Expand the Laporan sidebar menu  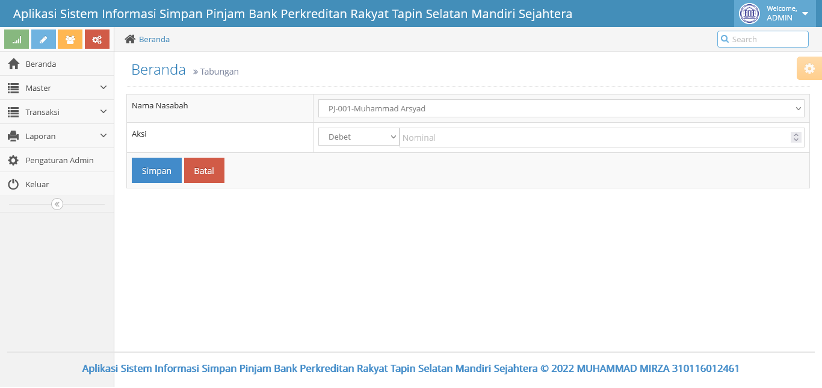57,136
